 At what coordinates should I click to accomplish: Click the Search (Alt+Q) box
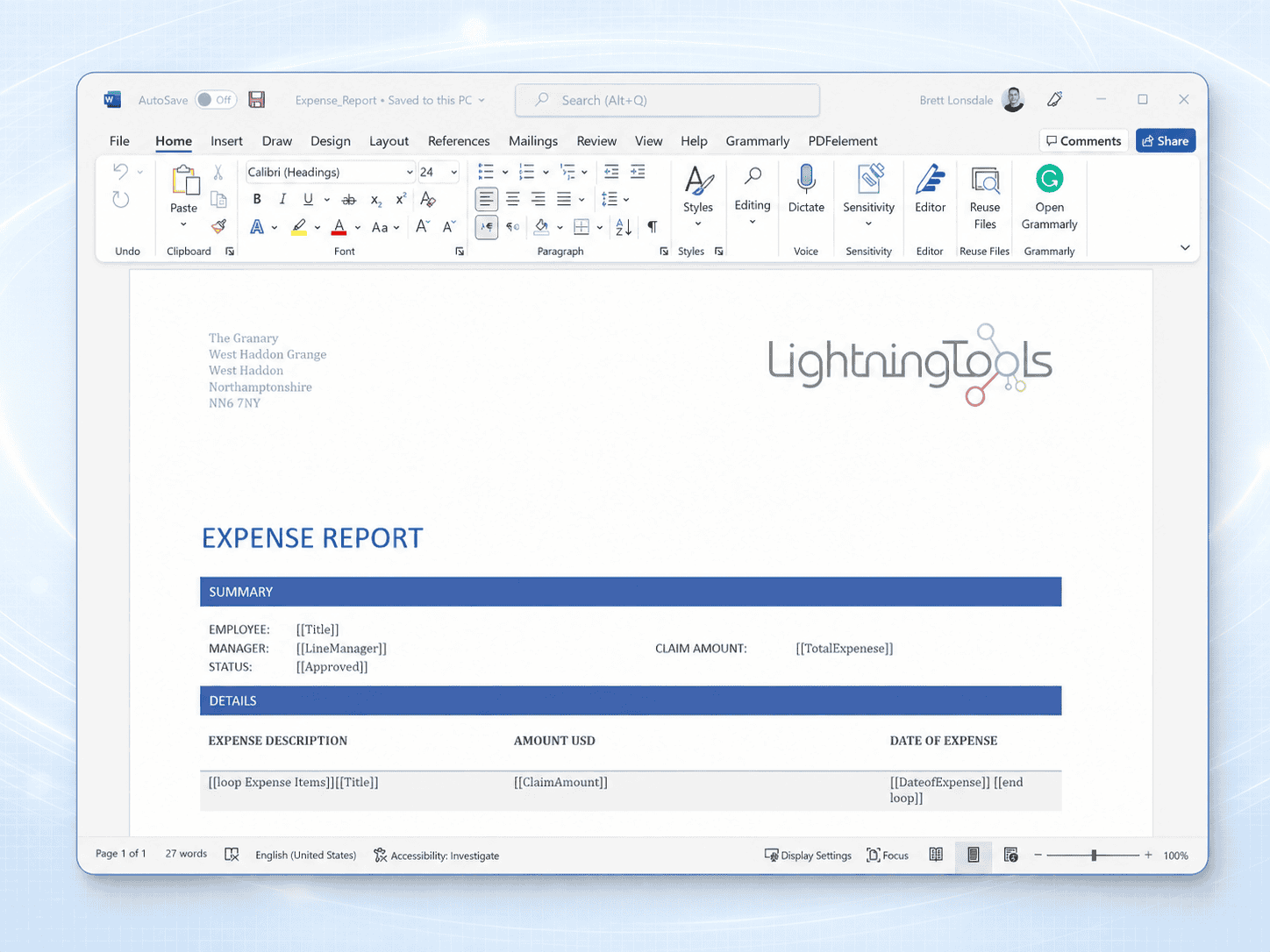tap(667, 100)
